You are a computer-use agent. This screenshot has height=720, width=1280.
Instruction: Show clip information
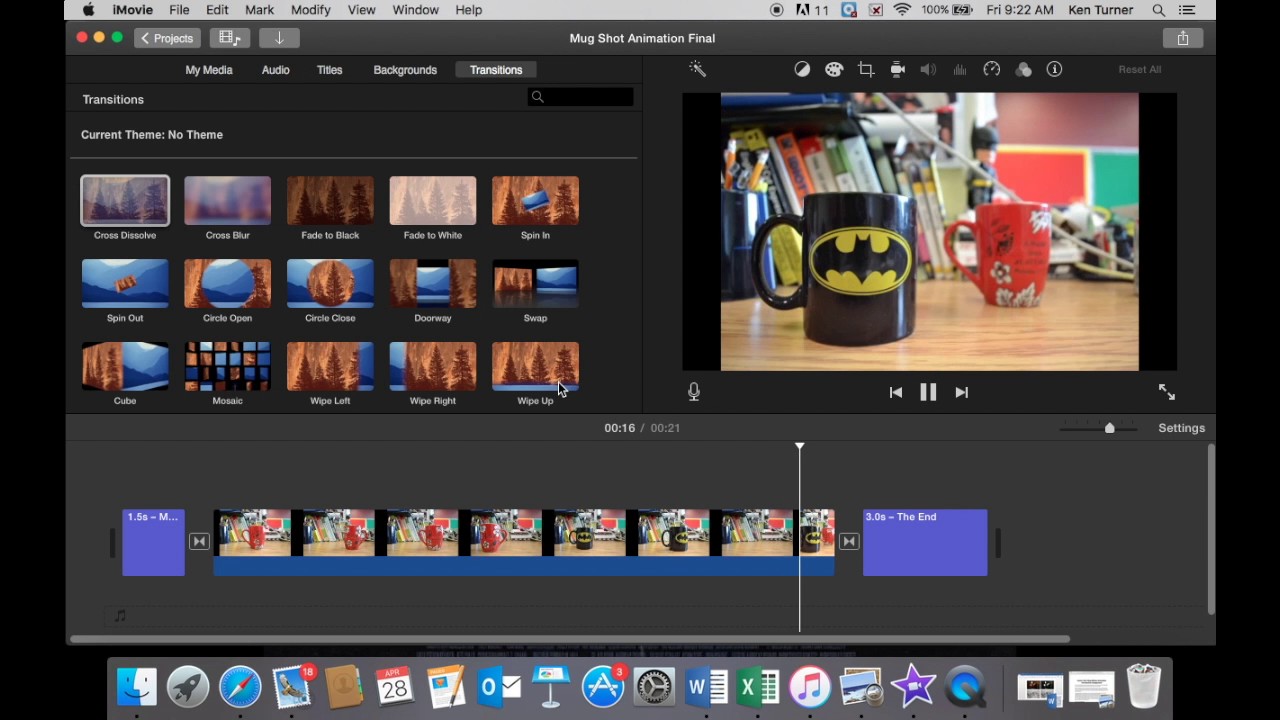pyautogui.click(x=1054, y=69)
